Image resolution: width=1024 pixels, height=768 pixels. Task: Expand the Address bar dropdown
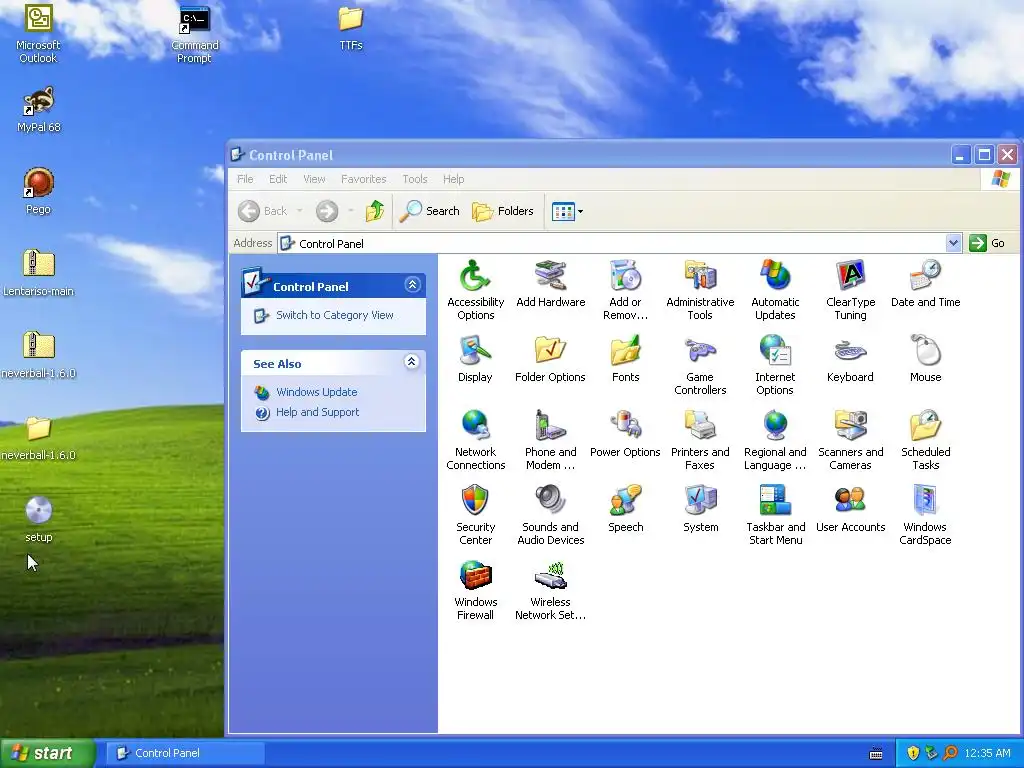click(953, 243)
